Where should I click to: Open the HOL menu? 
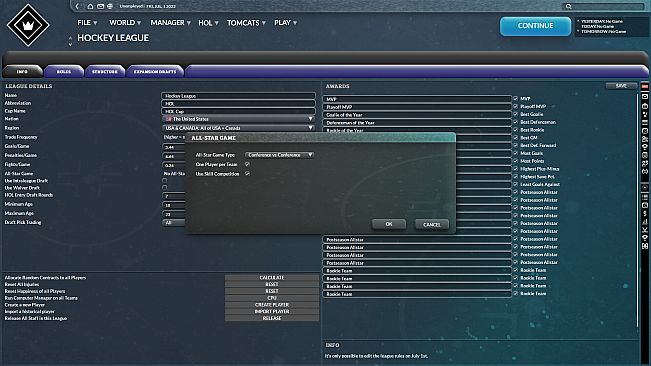tap(208, 23)
